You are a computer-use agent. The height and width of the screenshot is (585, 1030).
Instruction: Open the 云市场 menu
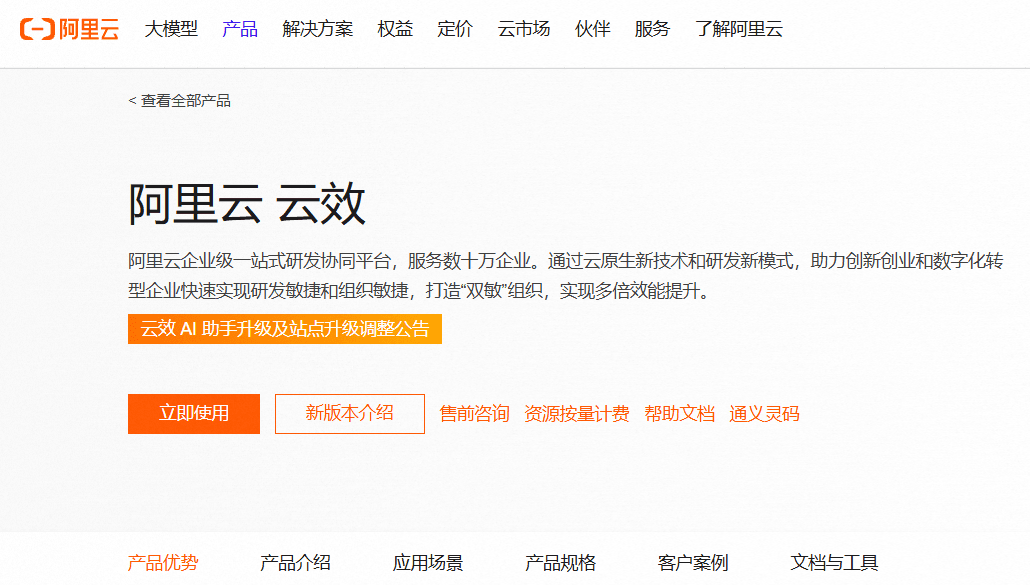click(524, 29)
